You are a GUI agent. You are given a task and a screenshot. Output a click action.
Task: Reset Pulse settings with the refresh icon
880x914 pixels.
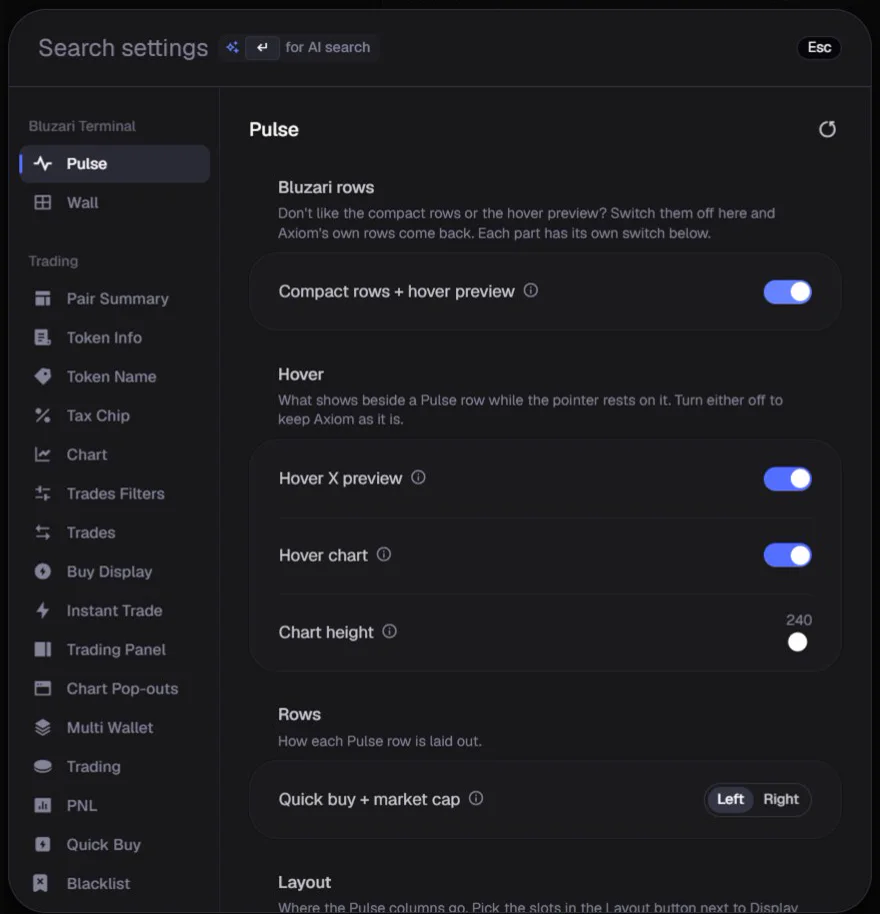pyautogui.click(x=827, y=129)
